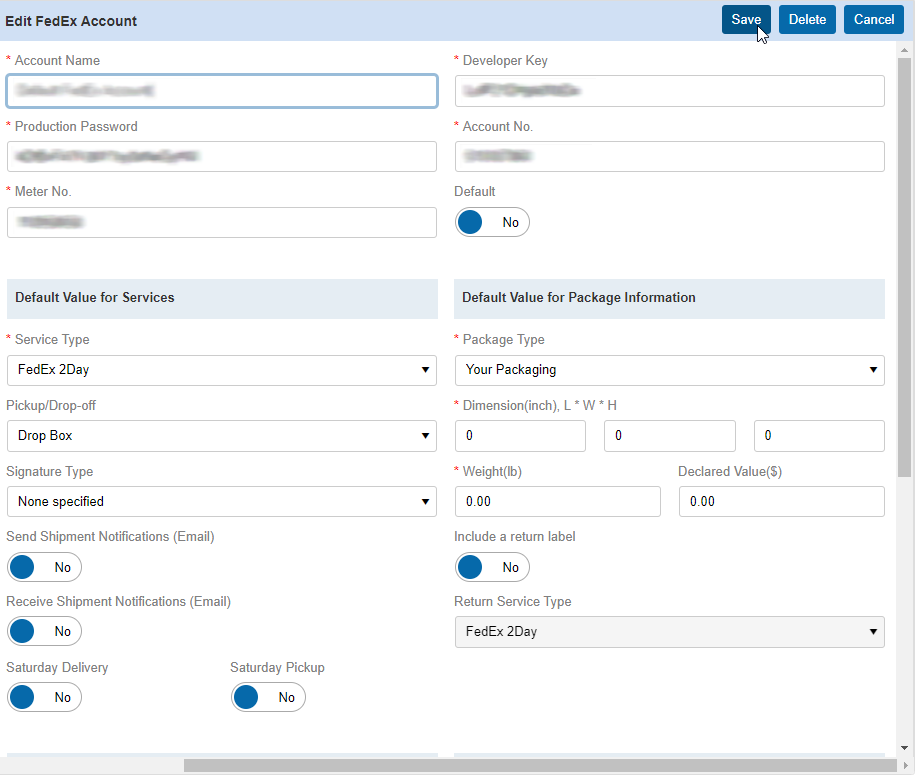Enable Send Shipment Notifications (Email)
This screenshot has width=915, height=775.
[44, 567]
